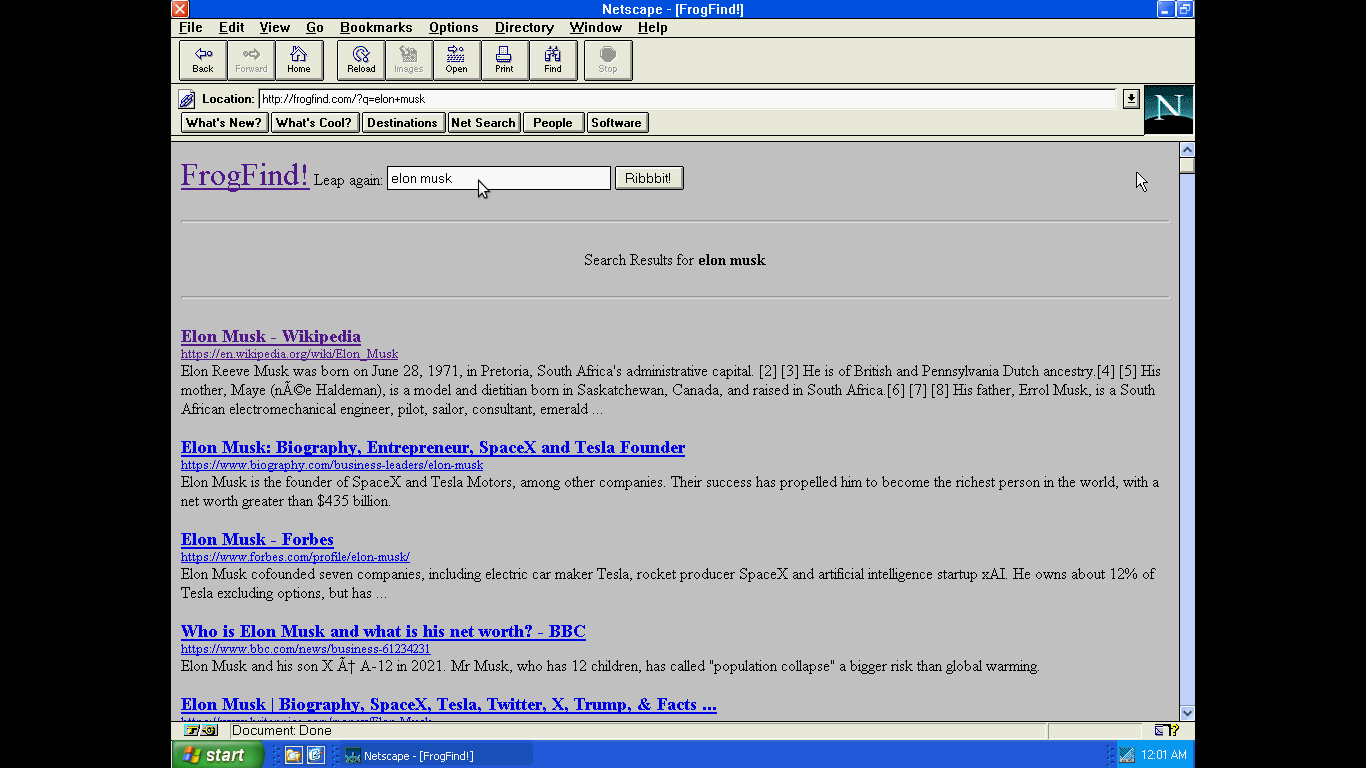Viewport: 1366px width, 768px height.
Task: Open the Directory menu
Action: click(524, 28)
